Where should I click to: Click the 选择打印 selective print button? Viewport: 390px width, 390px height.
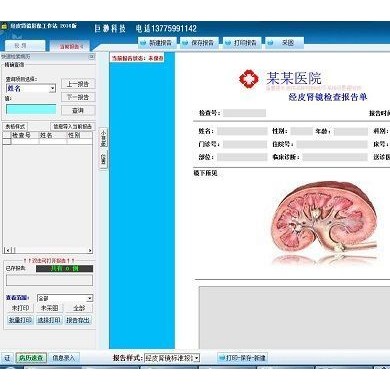click(x=49, y=320)
